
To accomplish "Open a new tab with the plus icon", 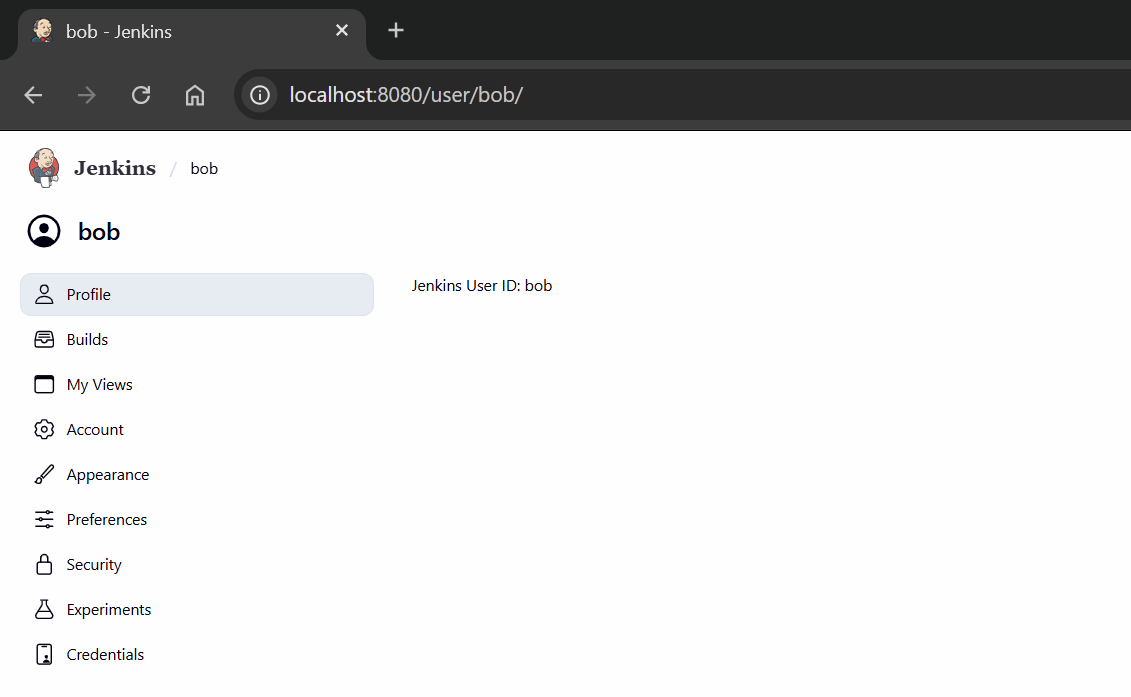I will tap(396, 30).
